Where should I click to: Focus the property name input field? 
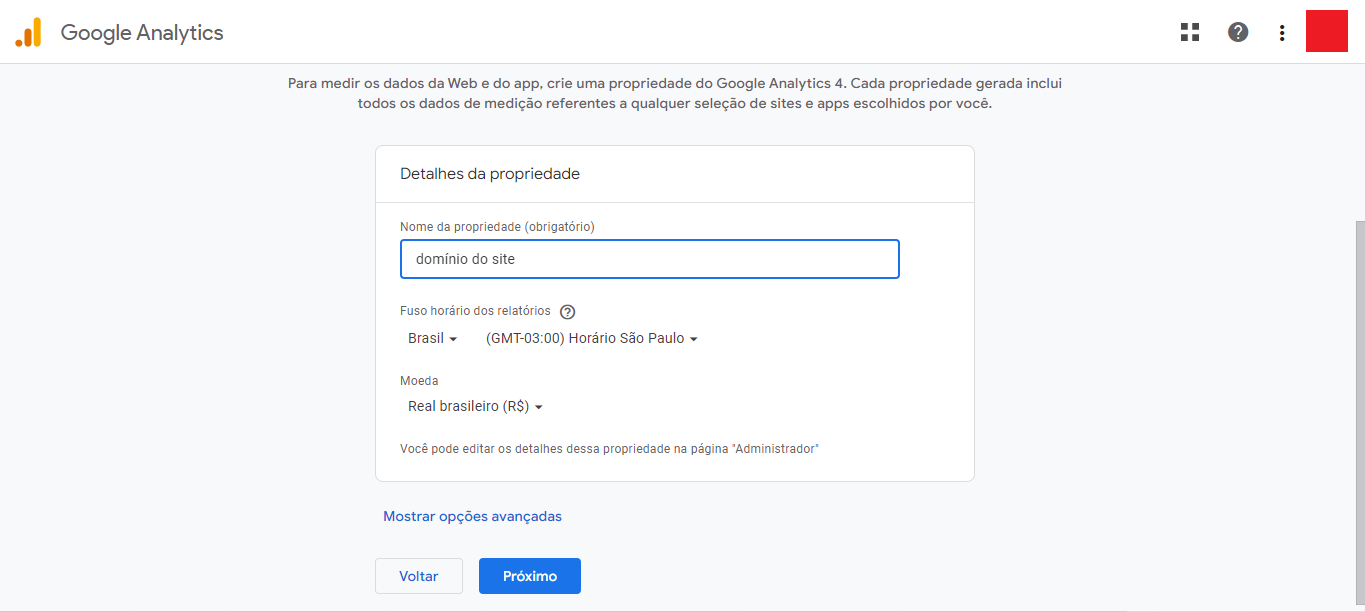point(649,259)
